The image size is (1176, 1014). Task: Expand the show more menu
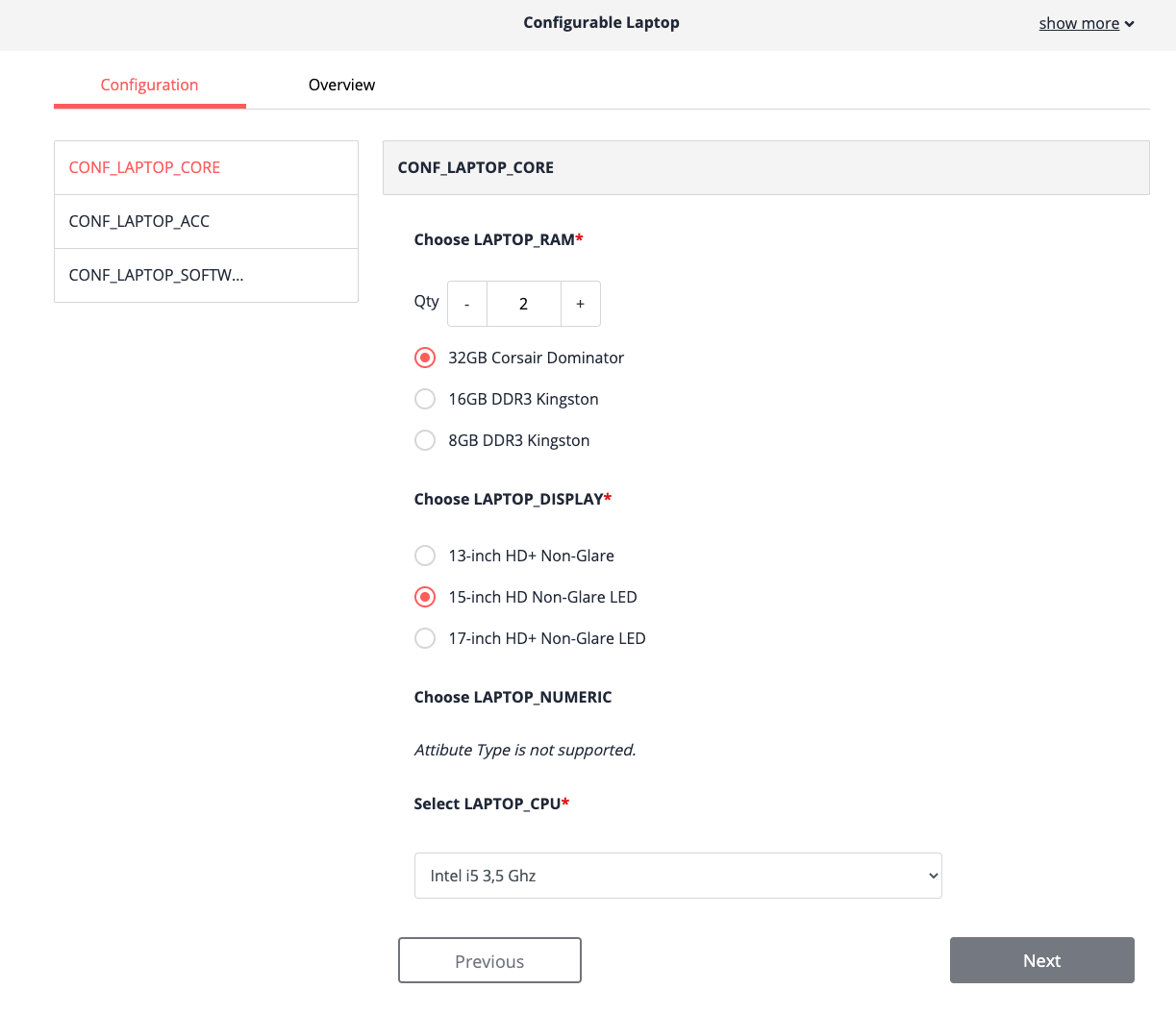(1079, 23)
